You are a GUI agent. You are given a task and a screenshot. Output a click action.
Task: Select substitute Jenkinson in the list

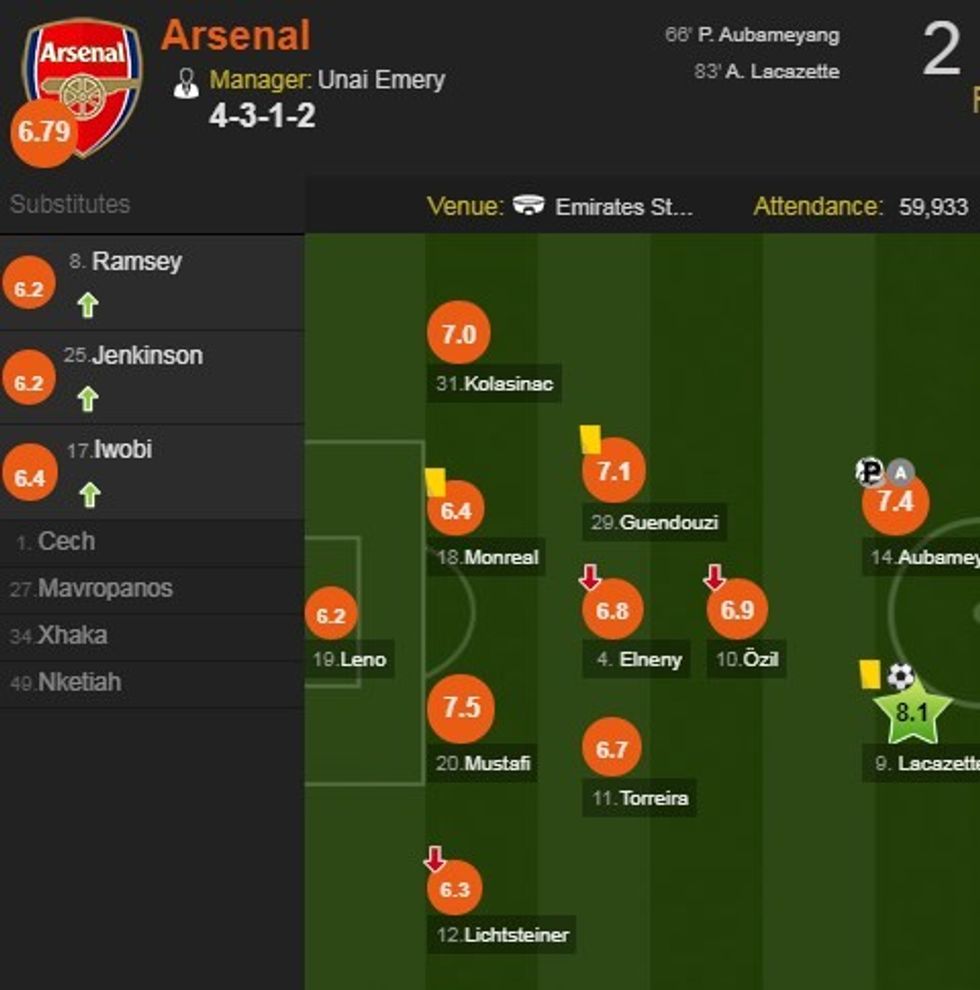click(146, 356)
